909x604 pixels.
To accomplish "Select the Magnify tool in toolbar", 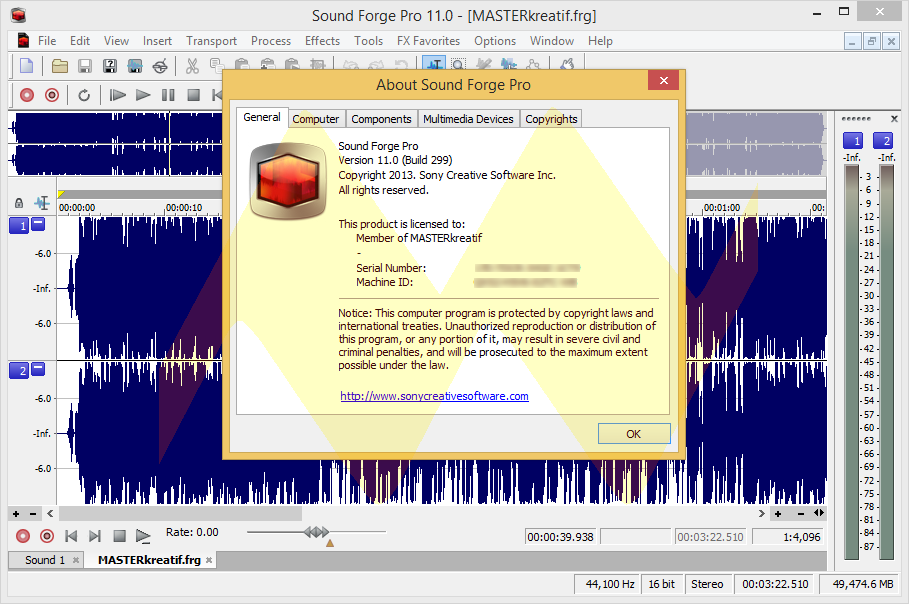I will (x=459, y=64).
